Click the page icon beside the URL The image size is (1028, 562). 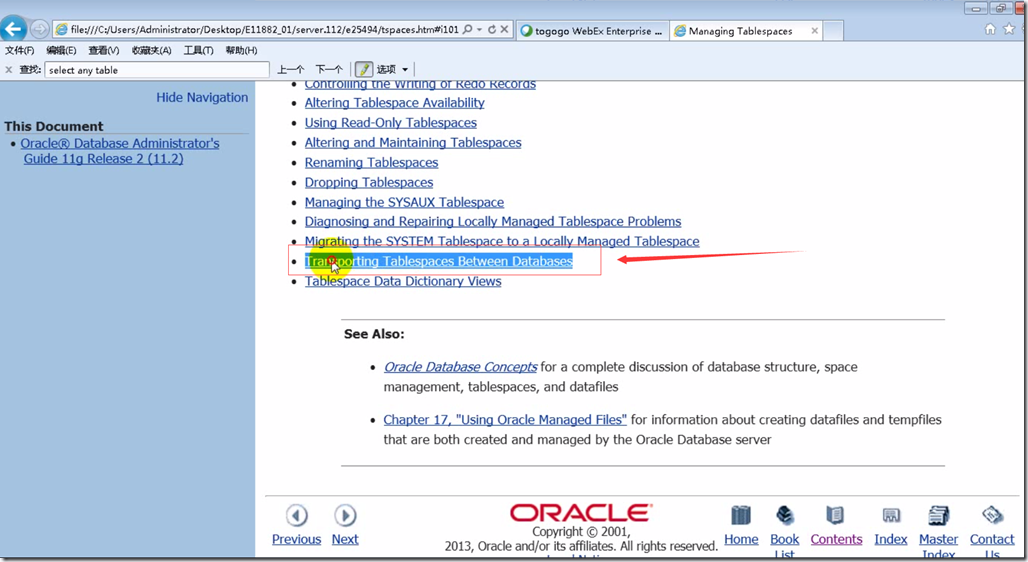[62, 30]
